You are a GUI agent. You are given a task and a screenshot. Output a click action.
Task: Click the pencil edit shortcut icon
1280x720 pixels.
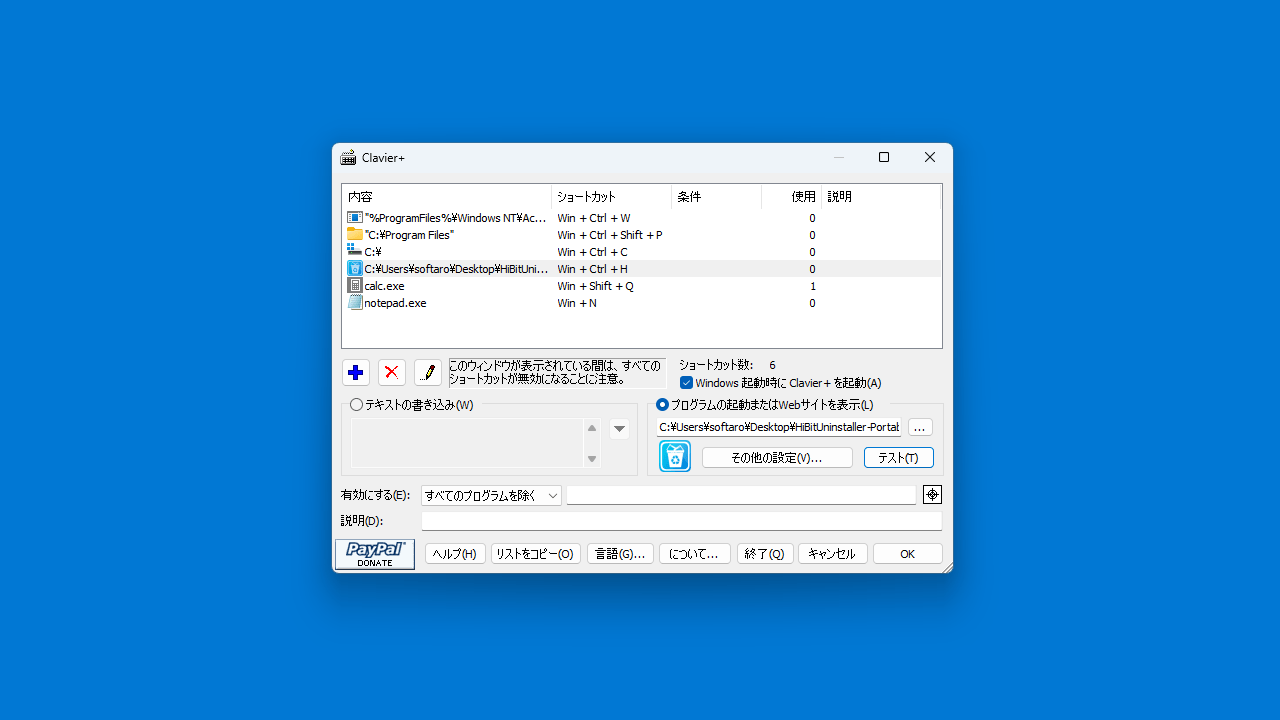pos(428,373)
